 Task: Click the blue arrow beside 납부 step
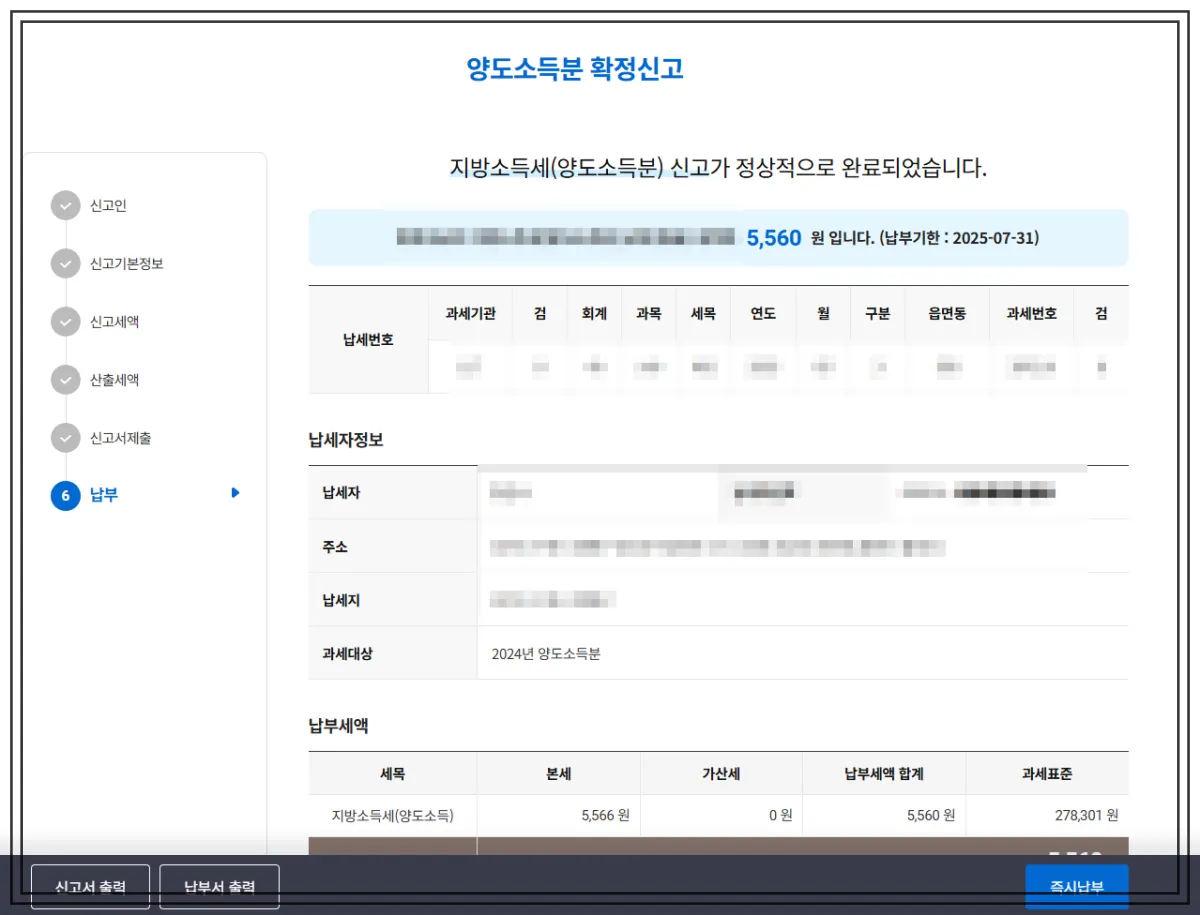click(x=235, y=494)
